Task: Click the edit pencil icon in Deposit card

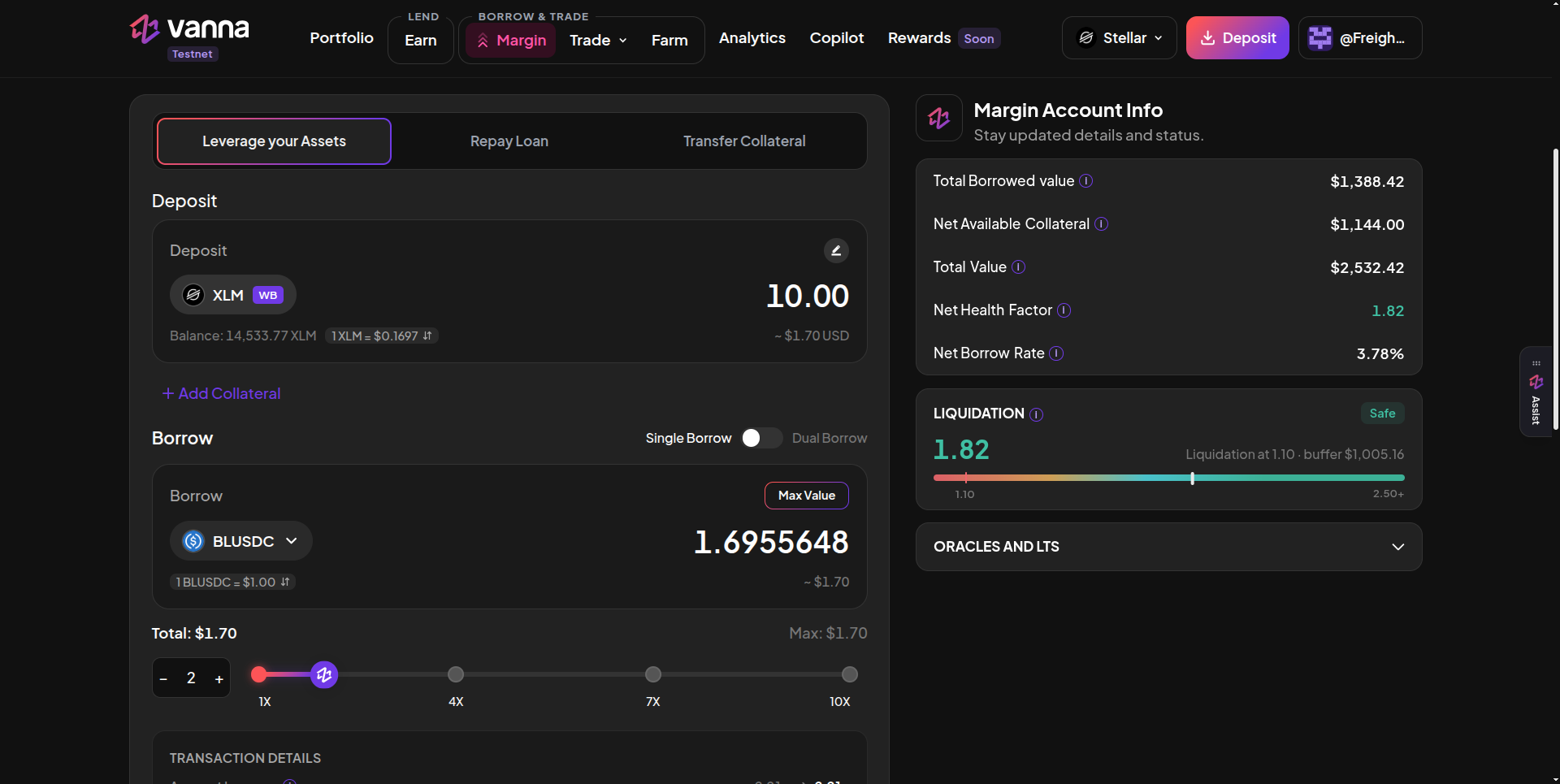Action: click(x=836, y=250)
